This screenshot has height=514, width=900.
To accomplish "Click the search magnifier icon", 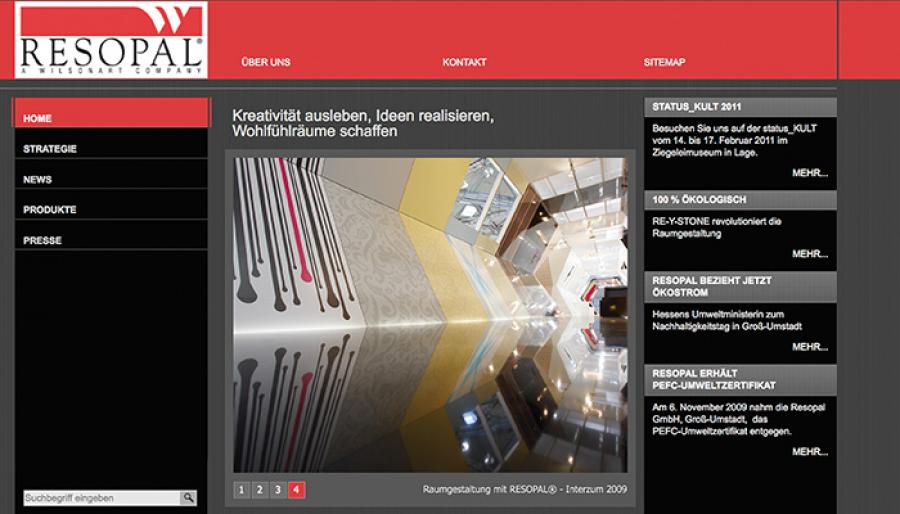I will 188,498.
